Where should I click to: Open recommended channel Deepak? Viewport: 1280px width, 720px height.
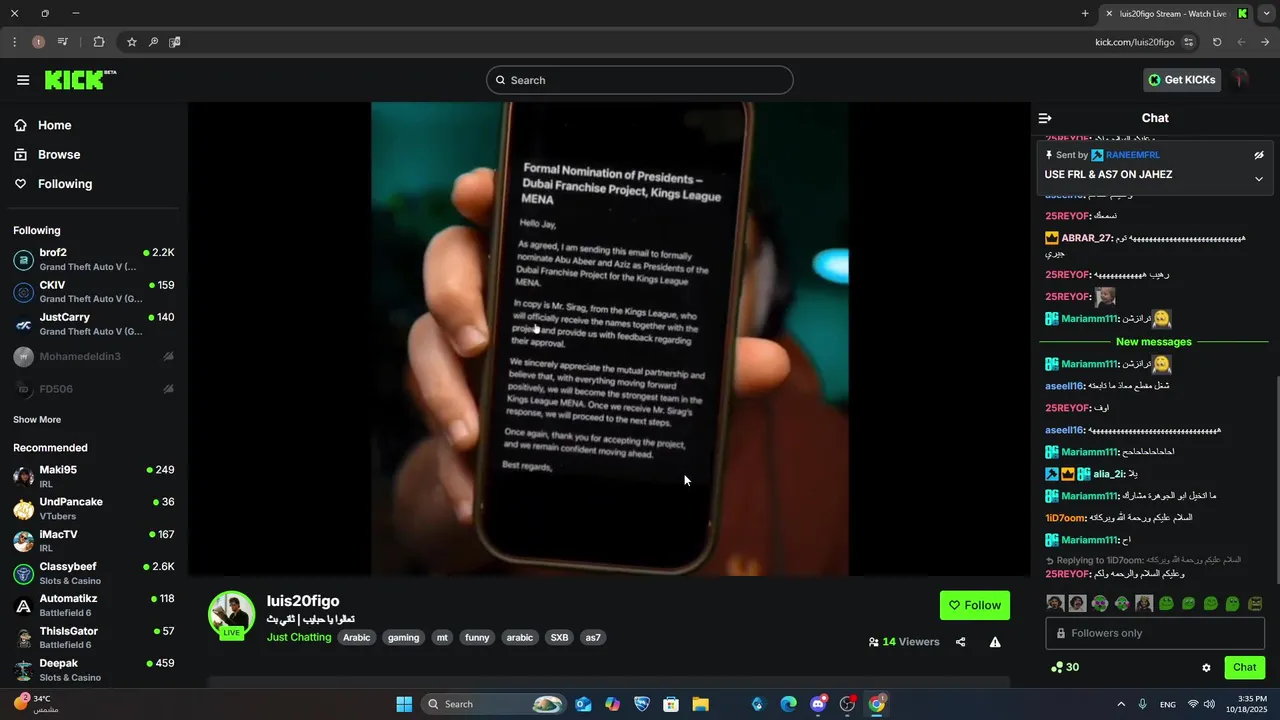click(x=93, y=670)
